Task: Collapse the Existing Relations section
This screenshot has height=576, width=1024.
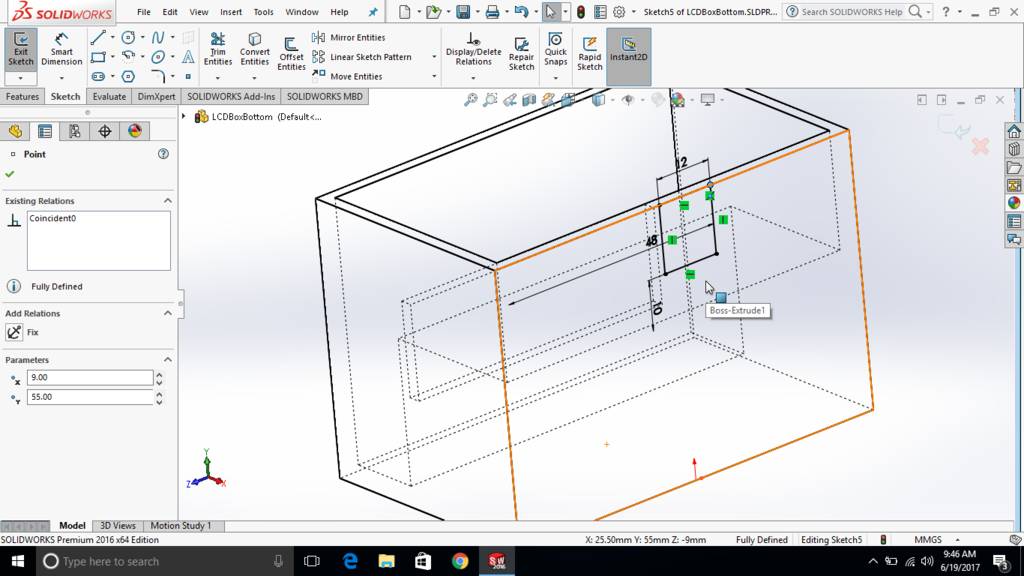Action: click(167, 201)
